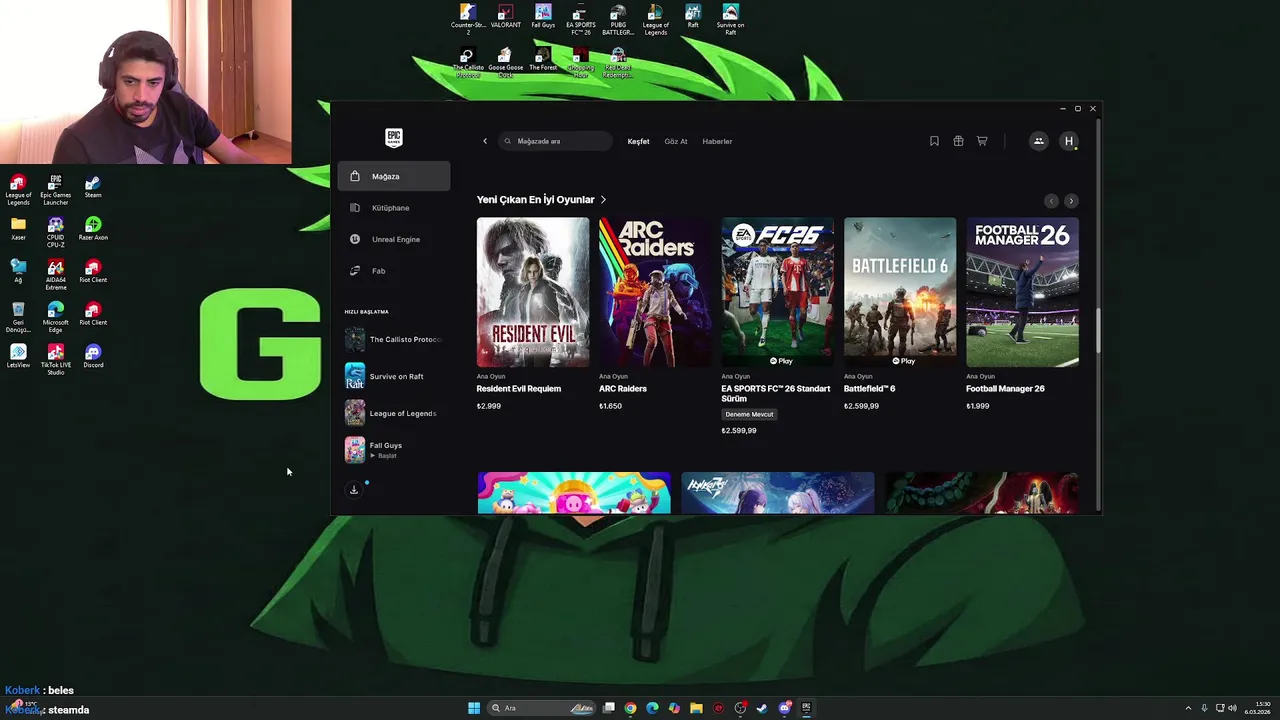Open the volume control in system tray

point(1232,708)
